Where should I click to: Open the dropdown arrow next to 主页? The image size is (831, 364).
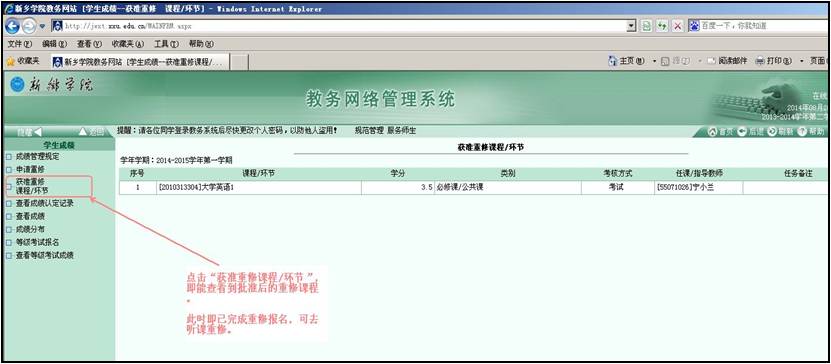pyautogui.click(x=655, y=61)
